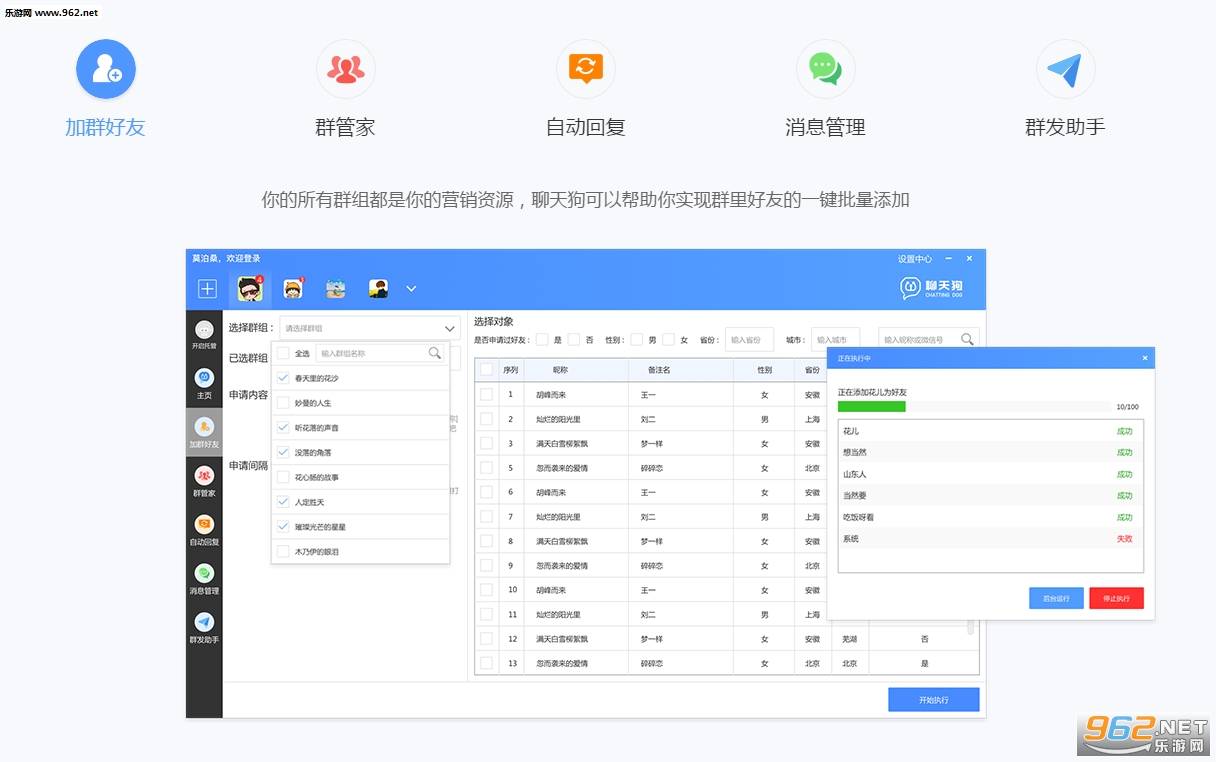Click the plus icon to add account
This screenshot has height=762, width=1216.
207,289
